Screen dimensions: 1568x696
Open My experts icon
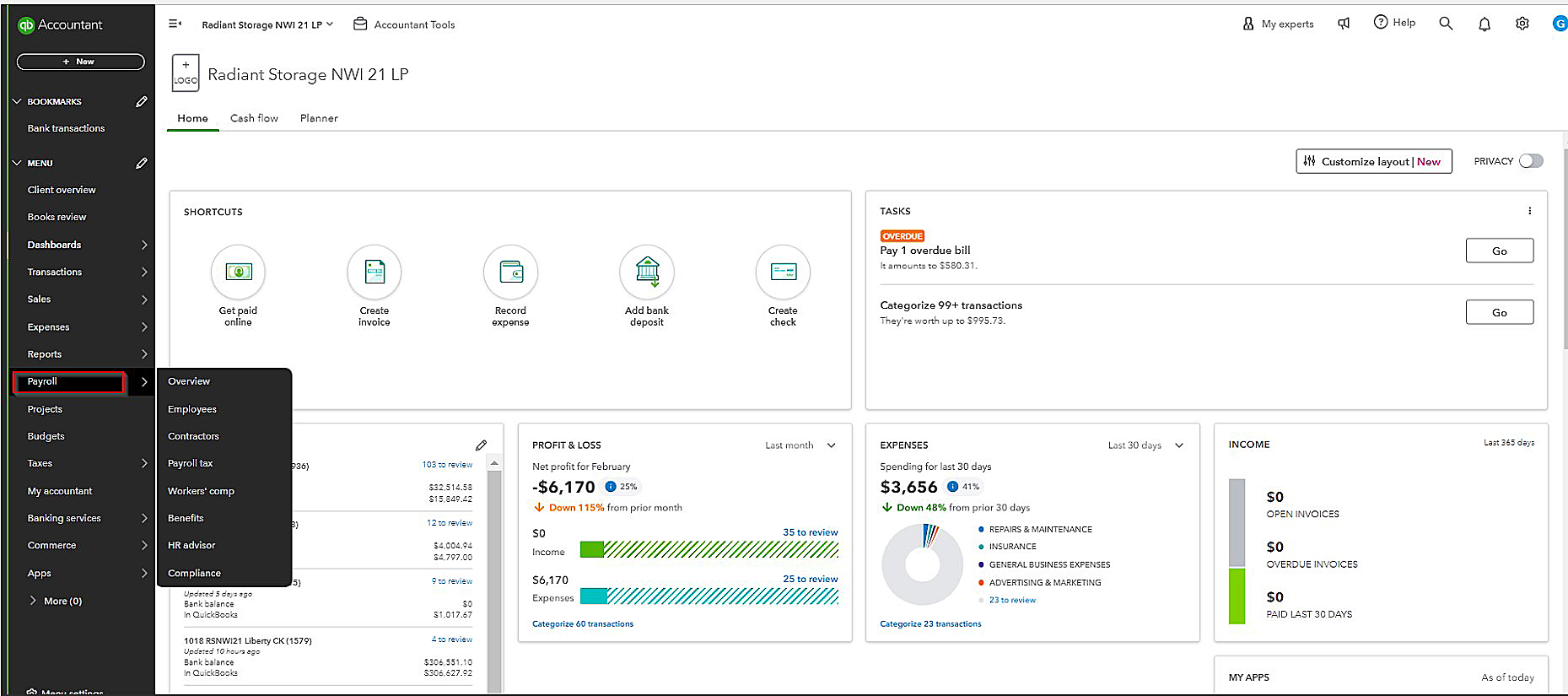pos(1248,24)
